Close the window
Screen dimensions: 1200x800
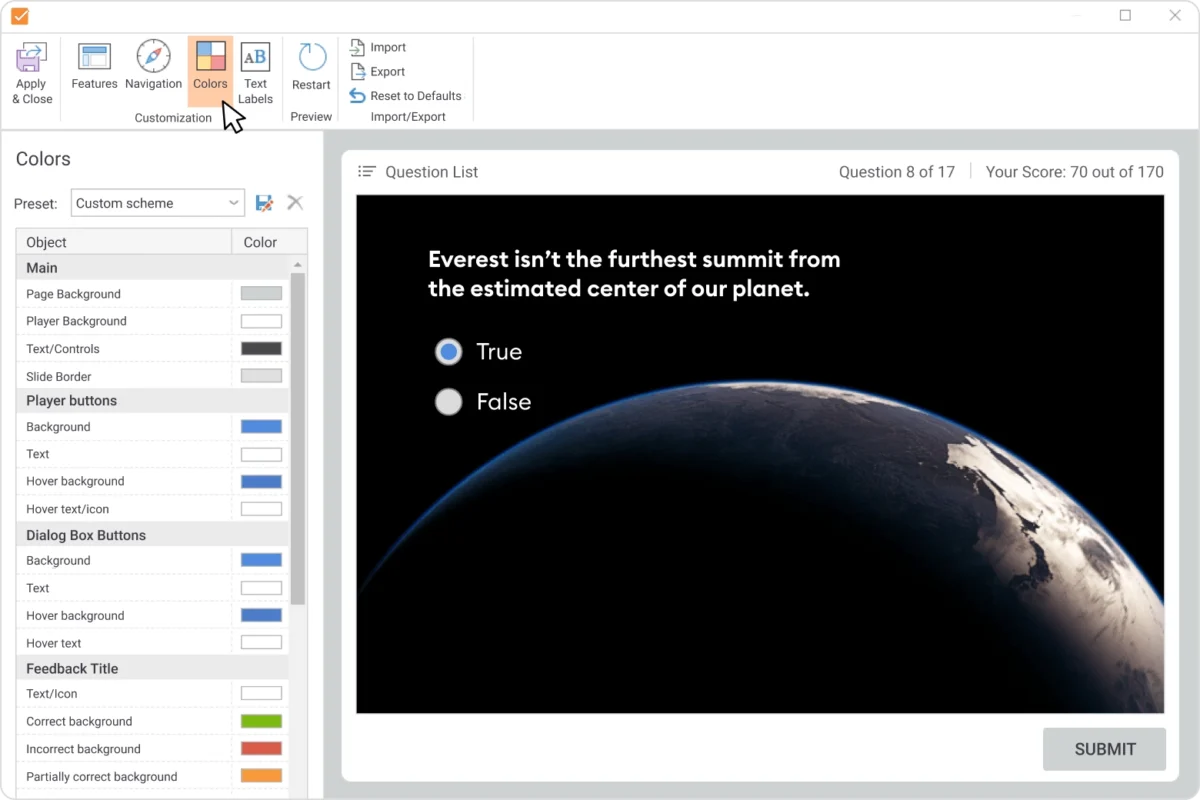(x=1175, y=15)
